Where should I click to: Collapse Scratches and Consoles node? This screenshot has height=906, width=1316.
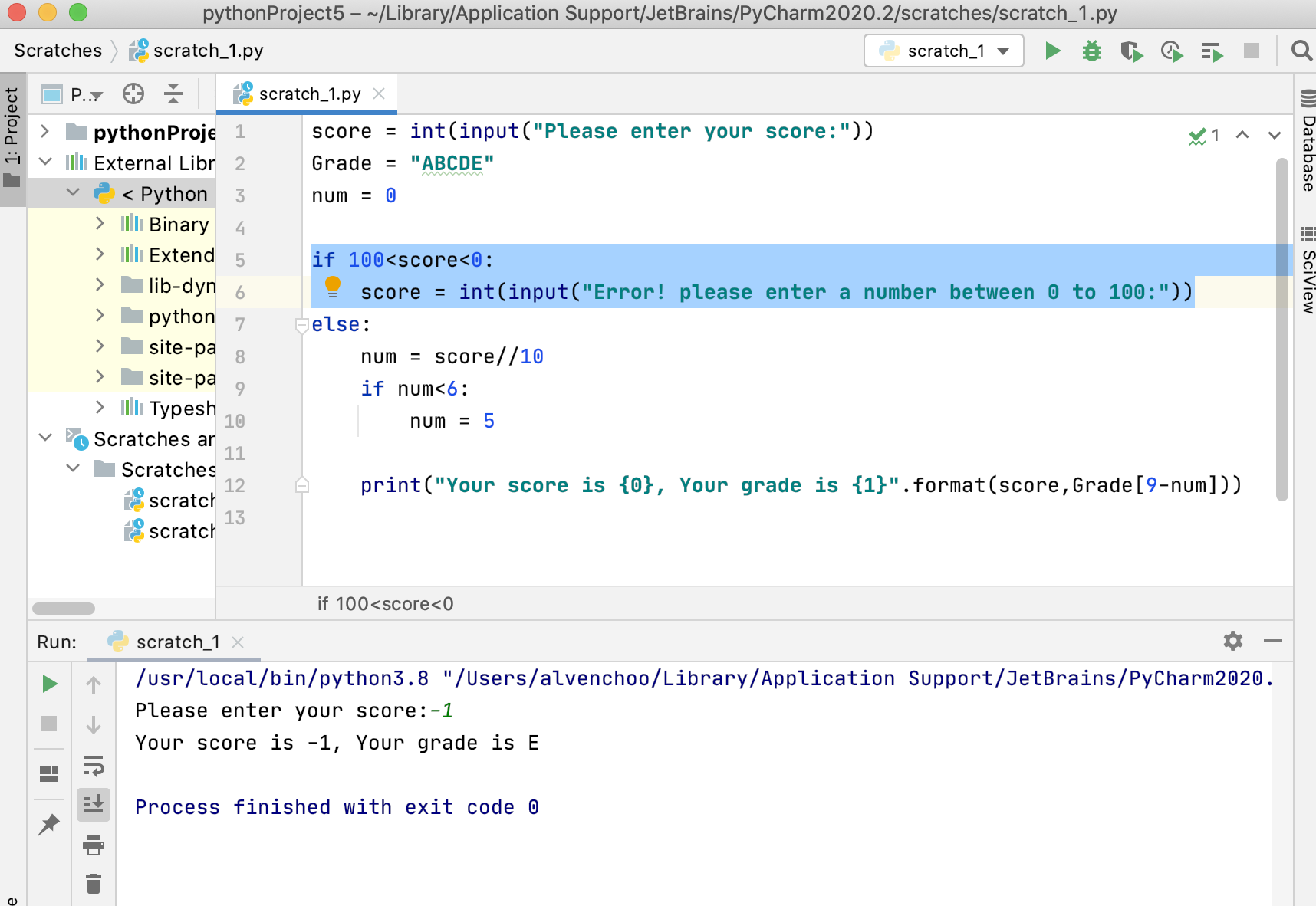coord(45,438)
